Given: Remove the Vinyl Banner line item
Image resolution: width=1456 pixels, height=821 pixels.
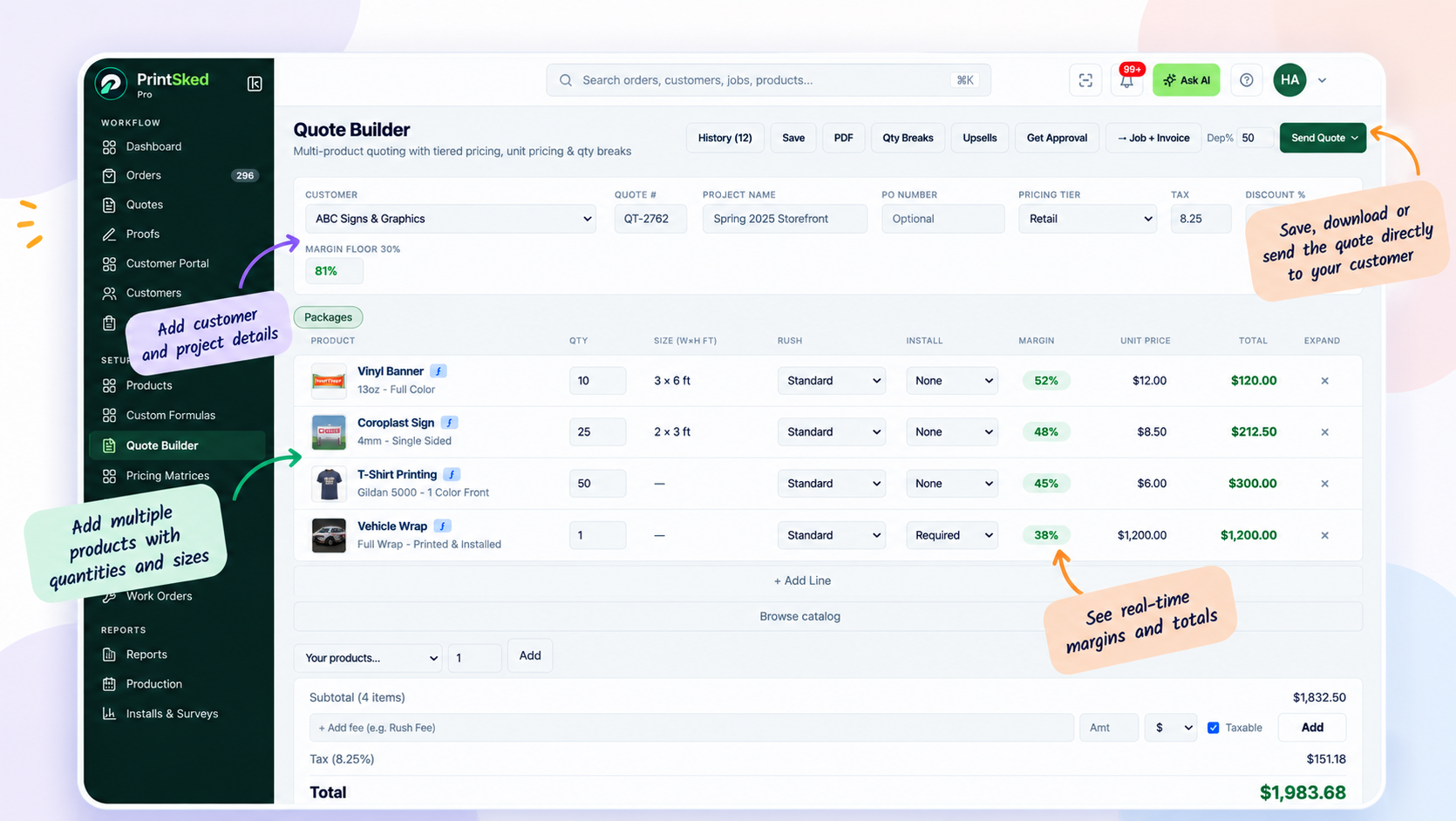Looking at the screenshot, I should [x=1324, y=381].
